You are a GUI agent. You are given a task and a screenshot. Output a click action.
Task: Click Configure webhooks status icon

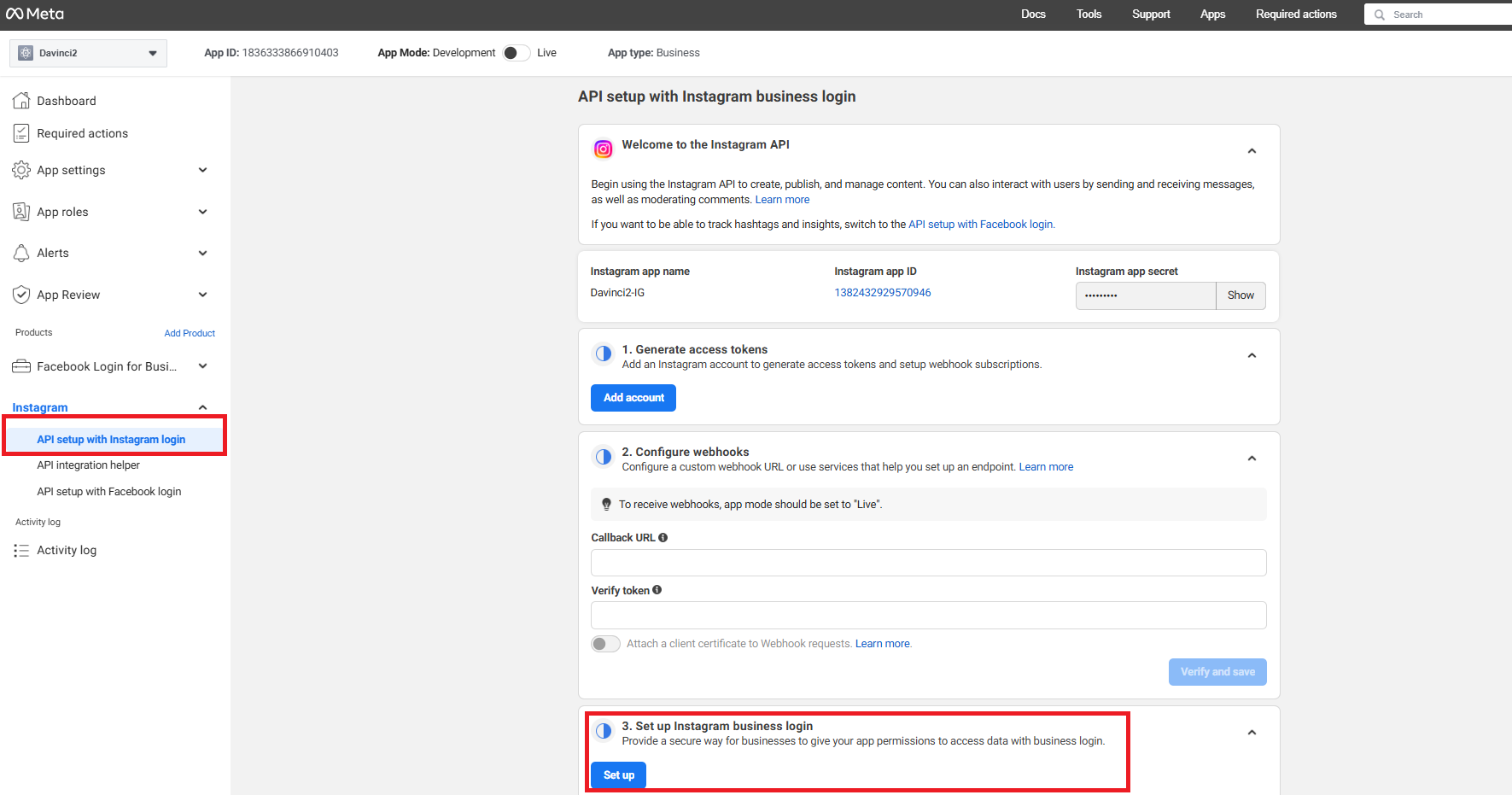604,457
